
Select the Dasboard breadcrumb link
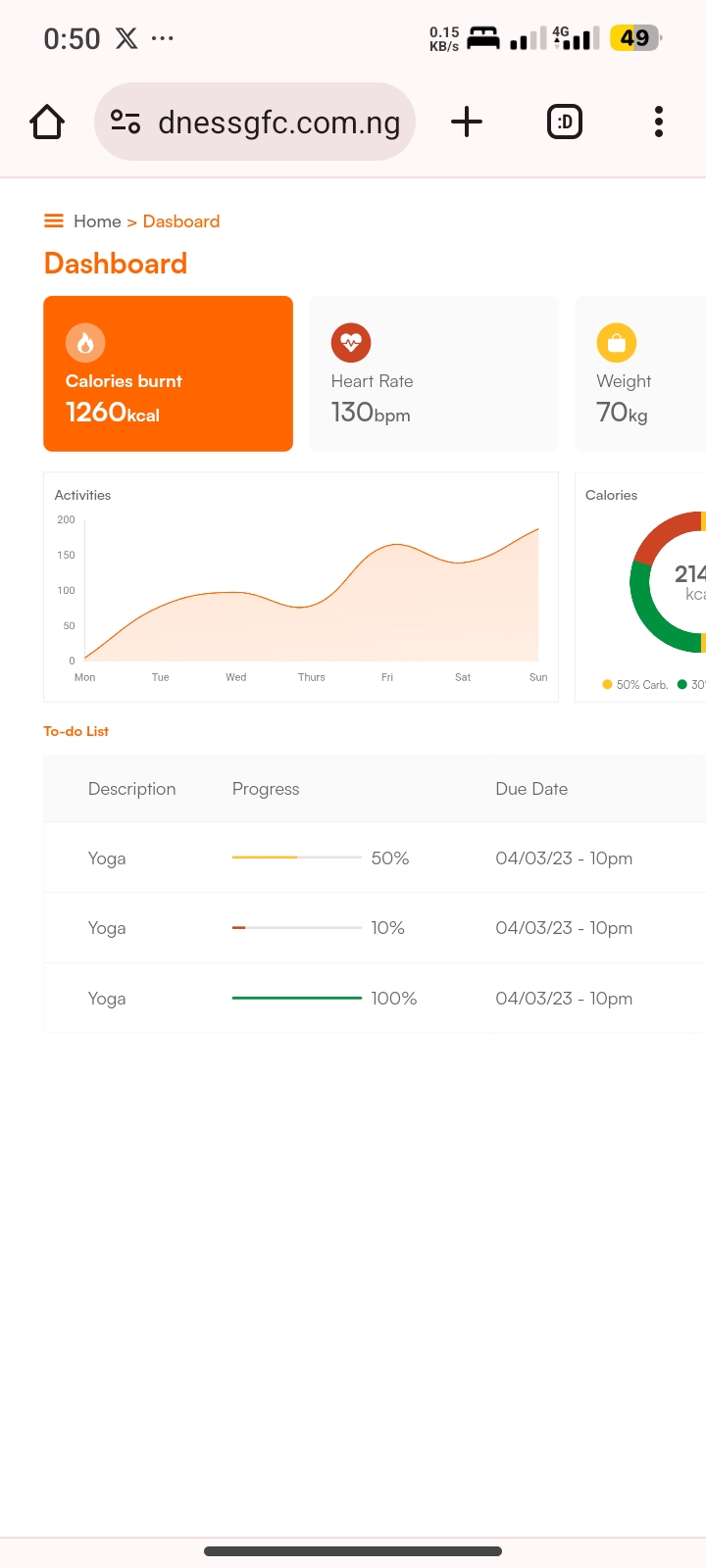point(181,221)
